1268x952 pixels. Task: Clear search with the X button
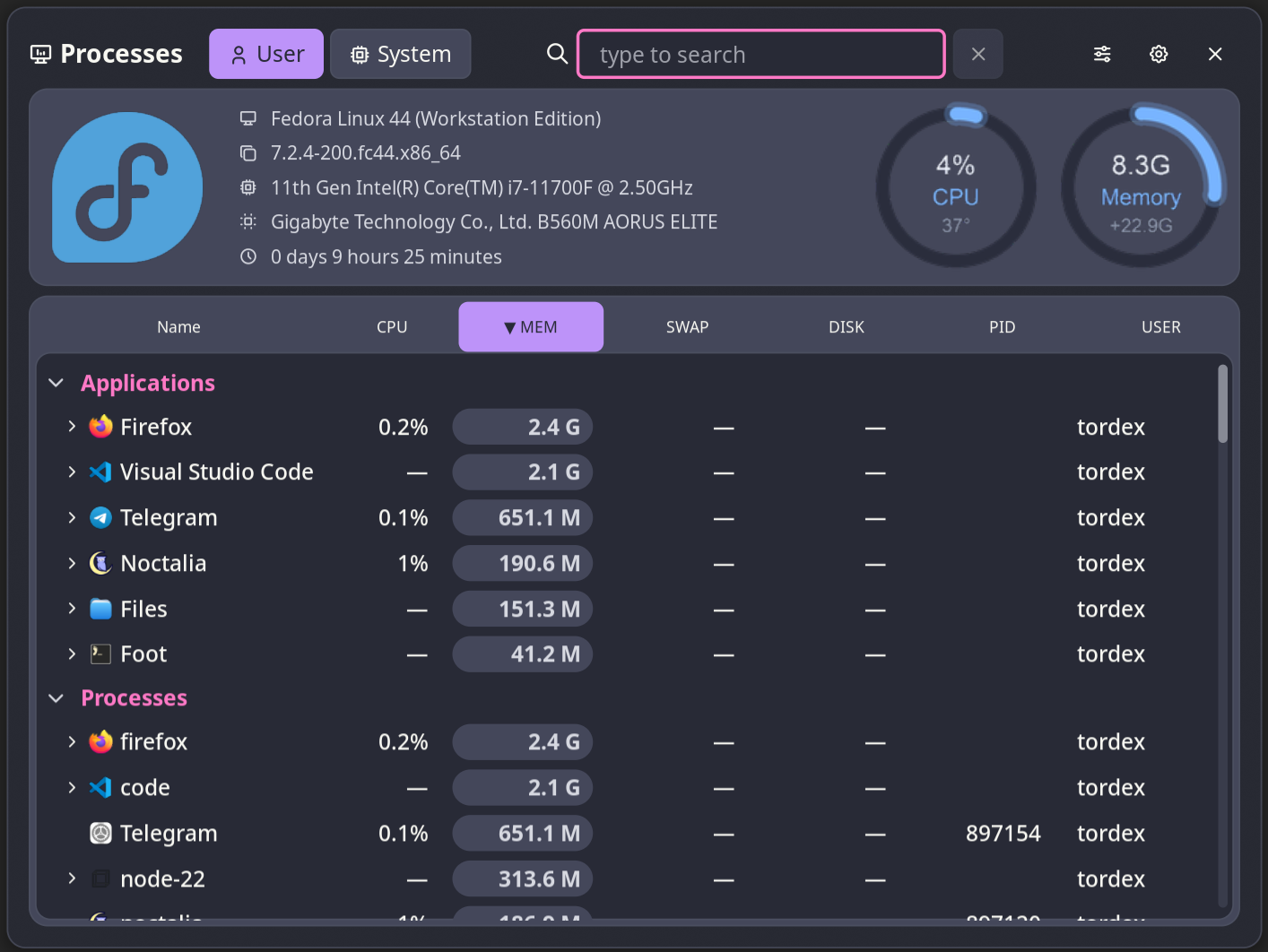coord(978,55)
